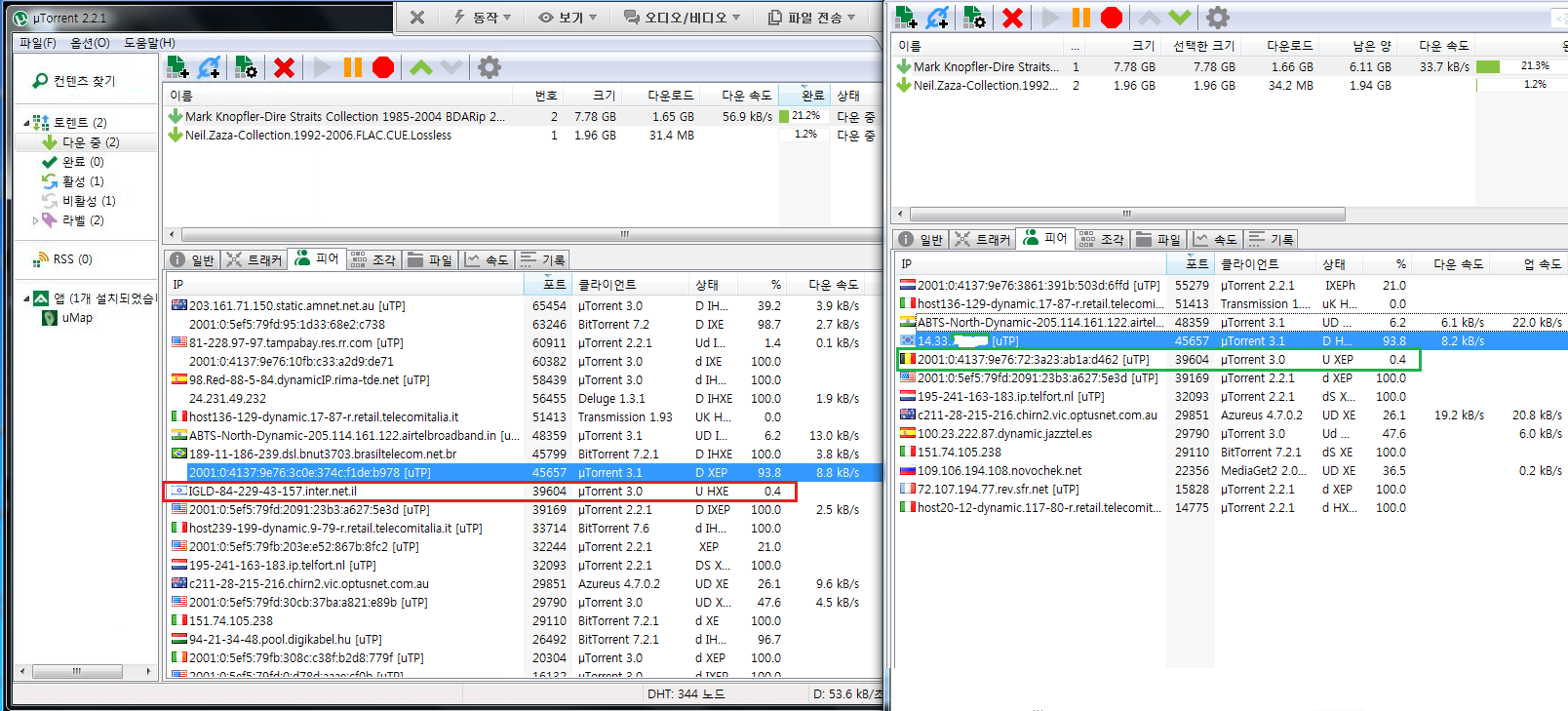Screen dimensions: 1568x711
Task: Move torrent down the queue in µTorrent 2.2.1 window
Action: 451,67
